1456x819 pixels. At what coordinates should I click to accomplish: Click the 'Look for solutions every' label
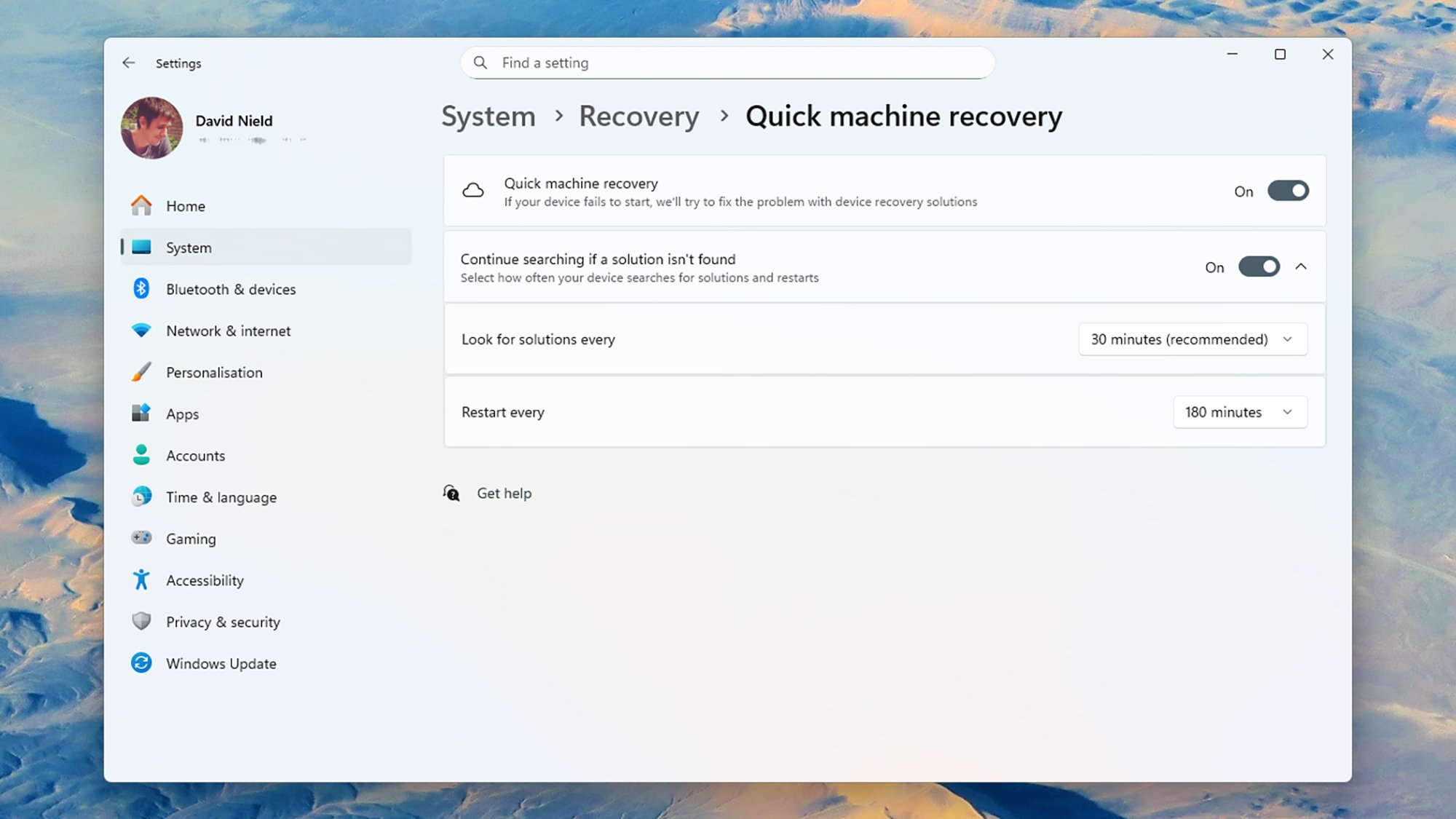pyautogui.click(x=538, y=339)
